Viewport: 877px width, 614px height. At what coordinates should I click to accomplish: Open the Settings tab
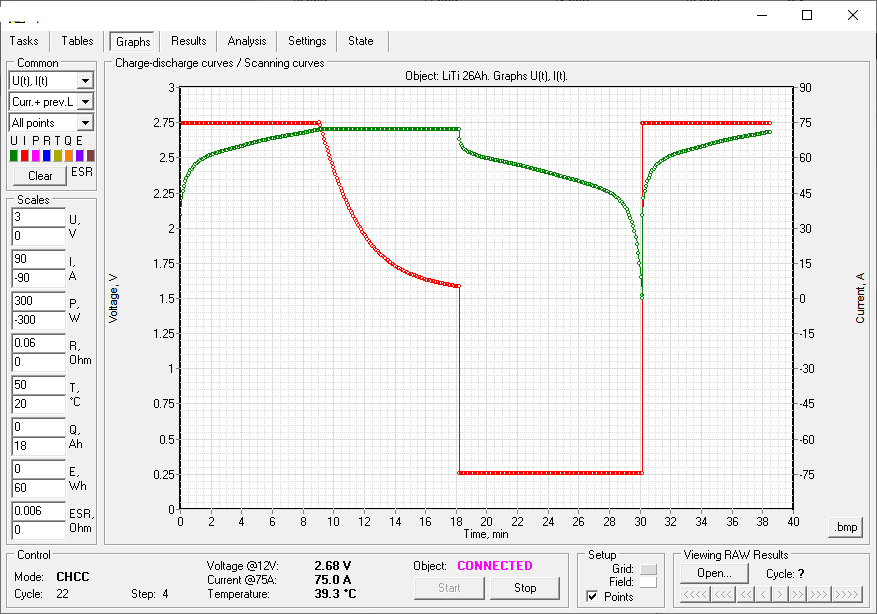pyautogui.click(x=307, y=41)
